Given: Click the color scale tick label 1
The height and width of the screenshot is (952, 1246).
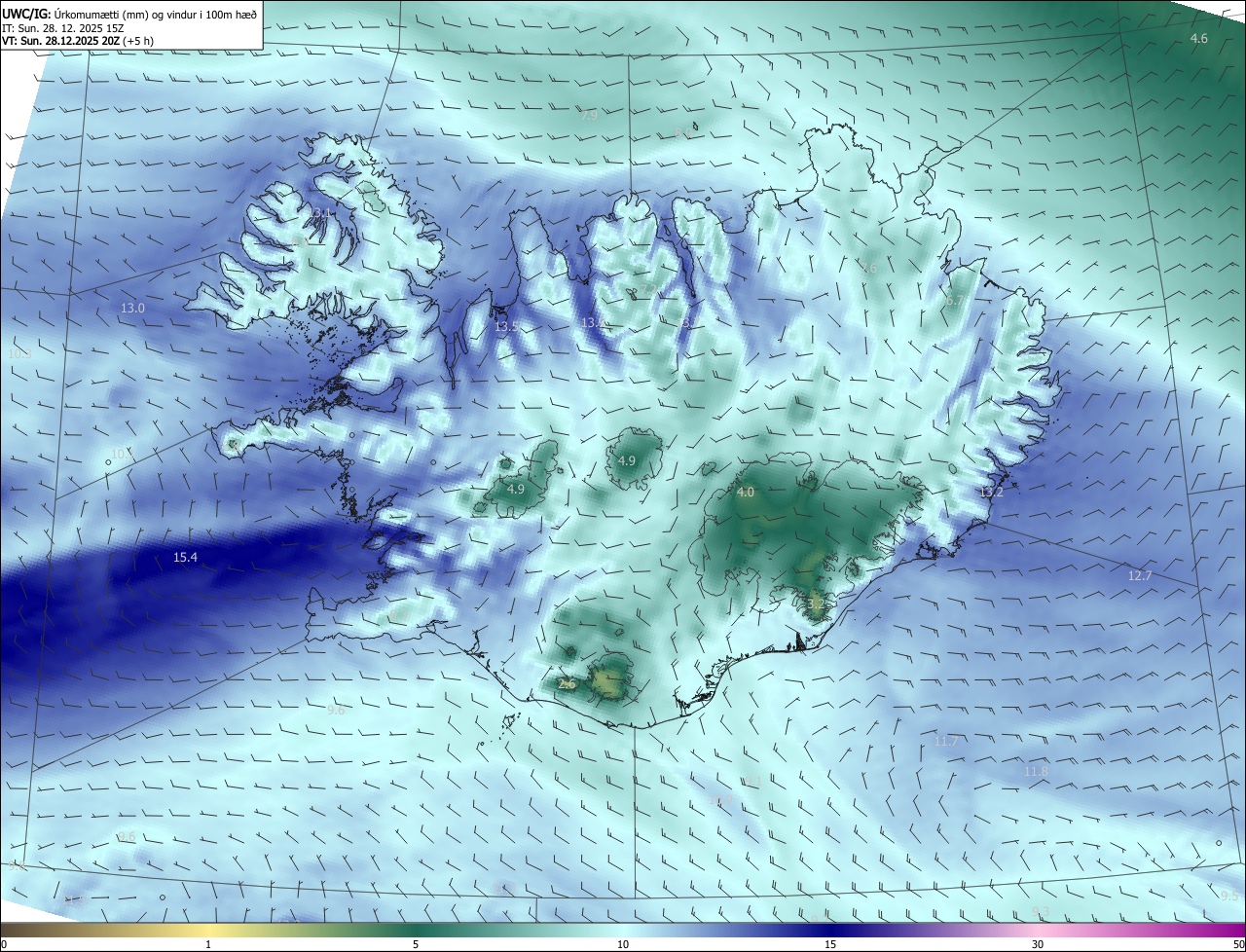Looking at the screenshot, I should point(208,945).
